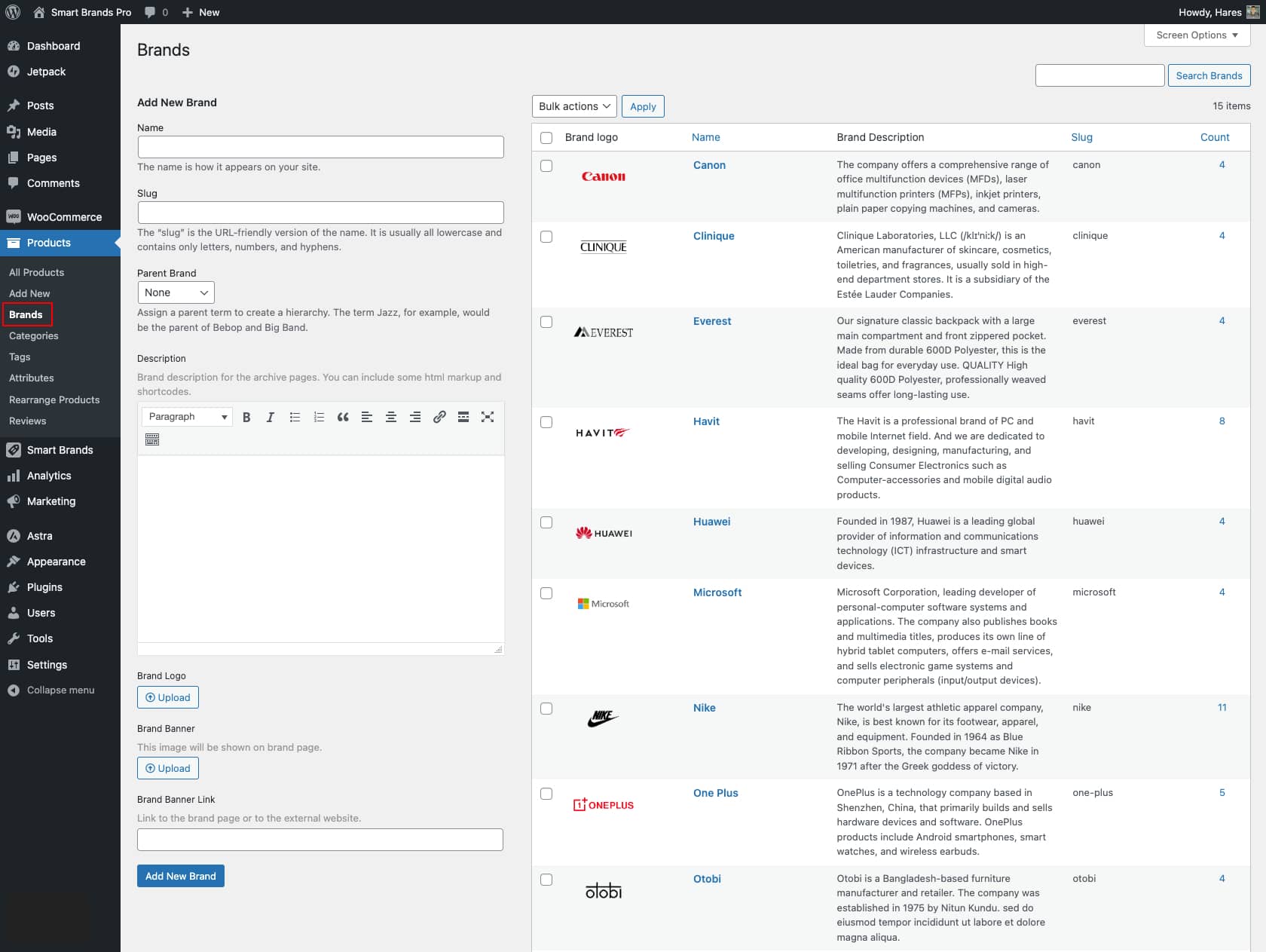This screenshot has height=952, width=1266.
Task: Align text center in editor
Action: [391, 417]
